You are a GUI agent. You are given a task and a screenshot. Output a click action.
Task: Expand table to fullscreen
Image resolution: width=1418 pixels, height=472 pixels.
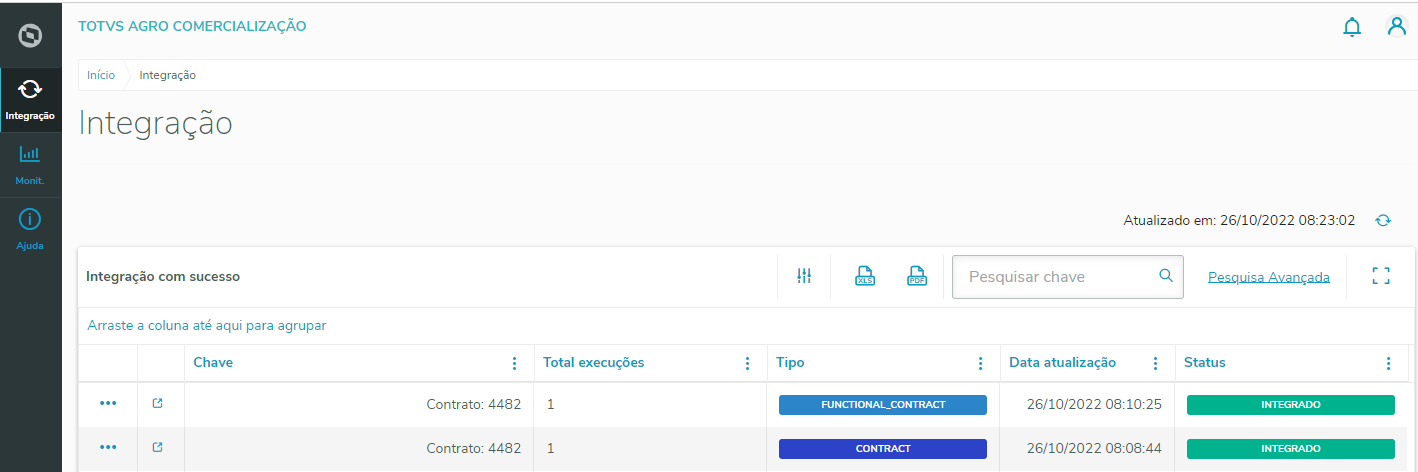point(1381,276)
